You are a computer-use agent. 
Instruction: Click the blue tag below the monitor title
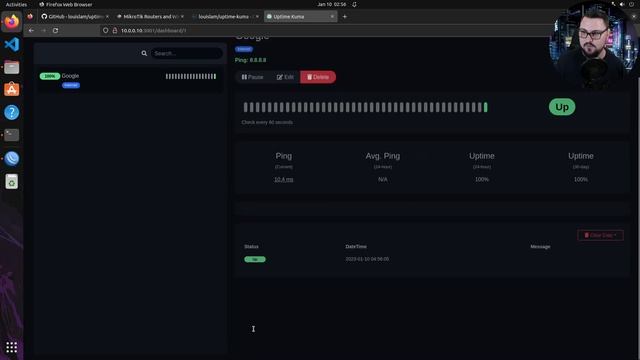click(x=244, y=49)
